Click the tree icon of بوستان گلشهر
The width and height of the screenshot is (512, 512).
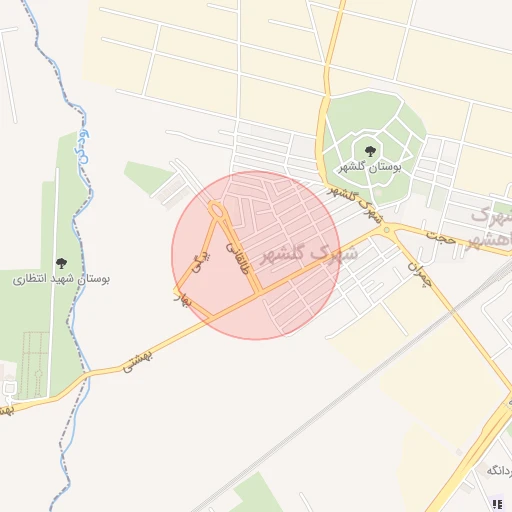tap(370, 152)
